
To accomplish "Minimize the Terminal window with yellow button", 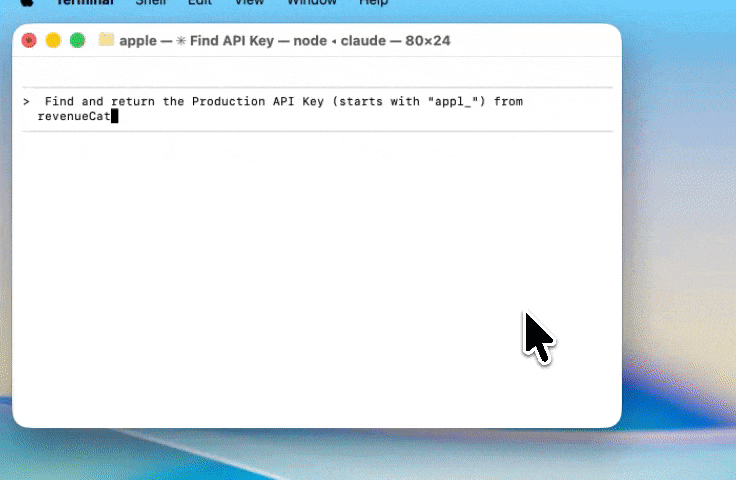I will (x=53, y=41).
